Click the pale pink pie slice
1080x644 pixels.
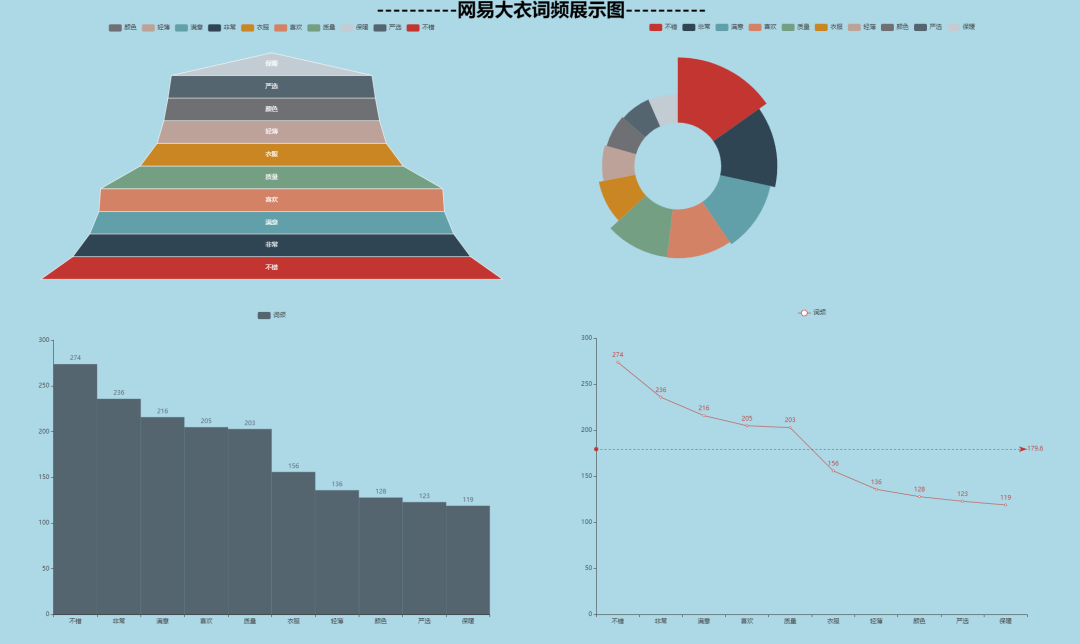click(618, 163)
